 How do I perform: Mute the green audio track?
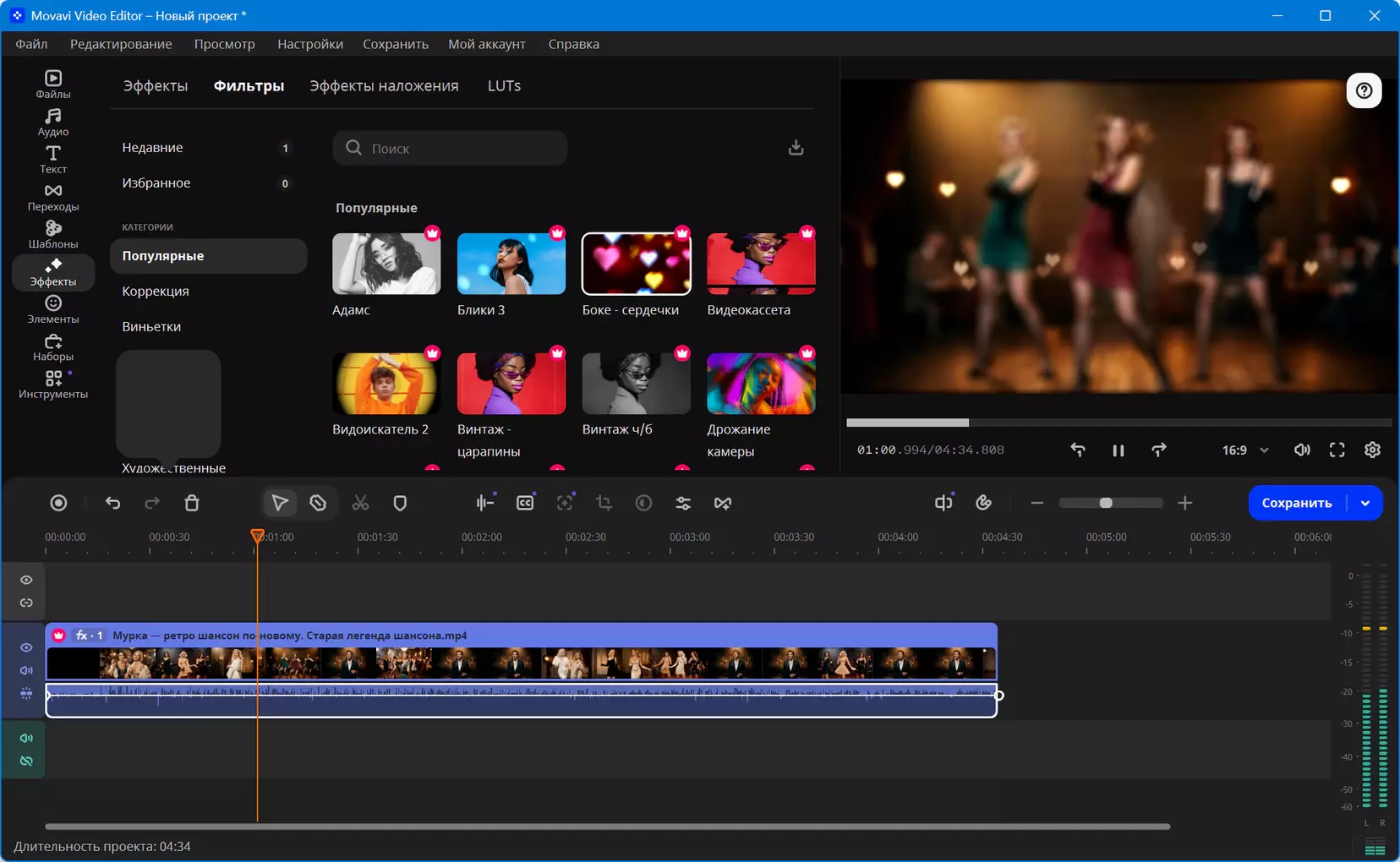26,738
